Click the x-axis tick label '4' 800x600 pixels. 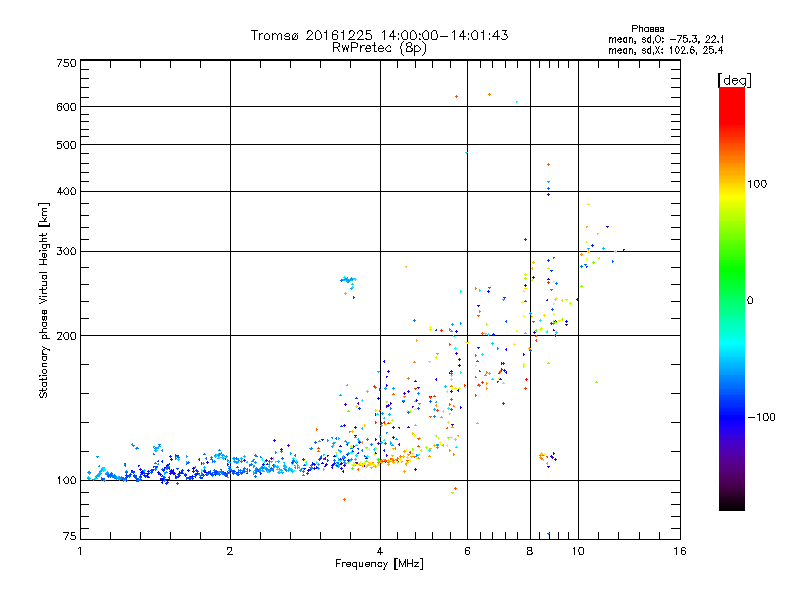(380, 551)
